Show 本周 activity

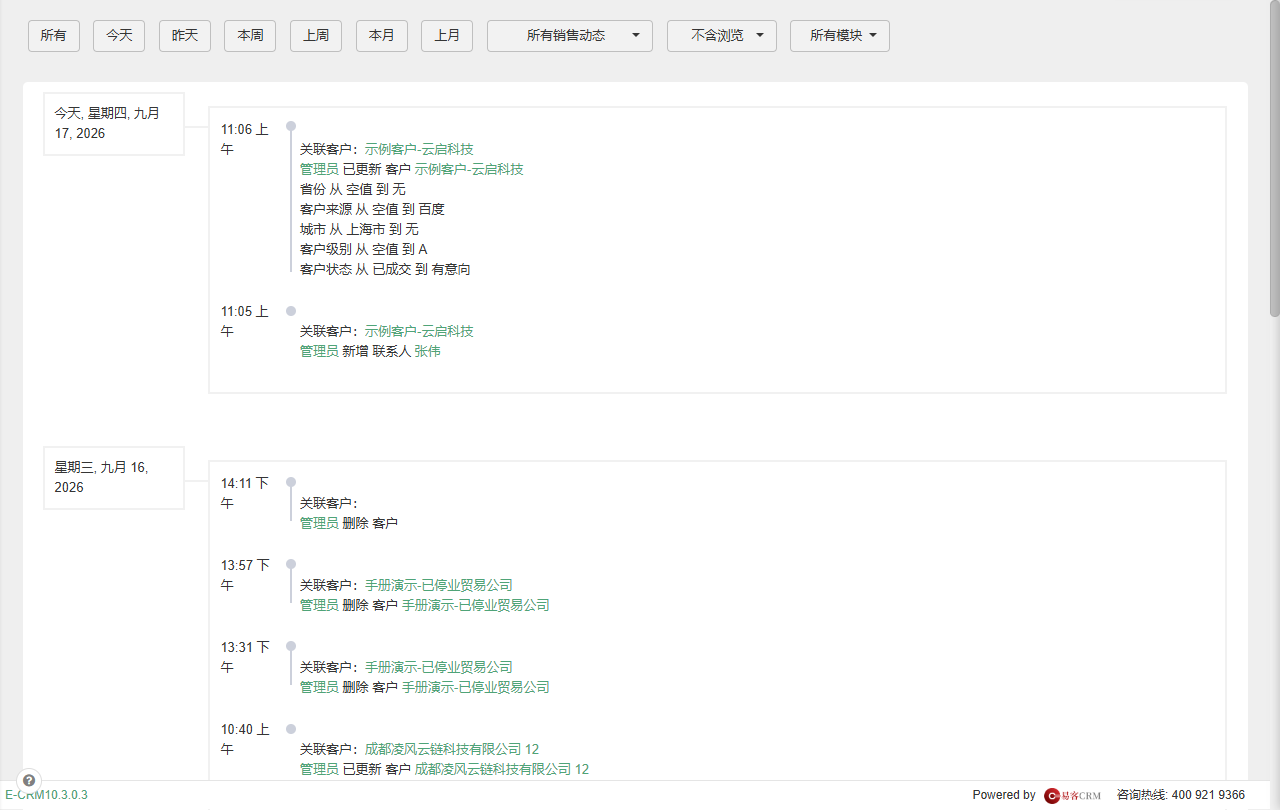[x=250, y=36]
